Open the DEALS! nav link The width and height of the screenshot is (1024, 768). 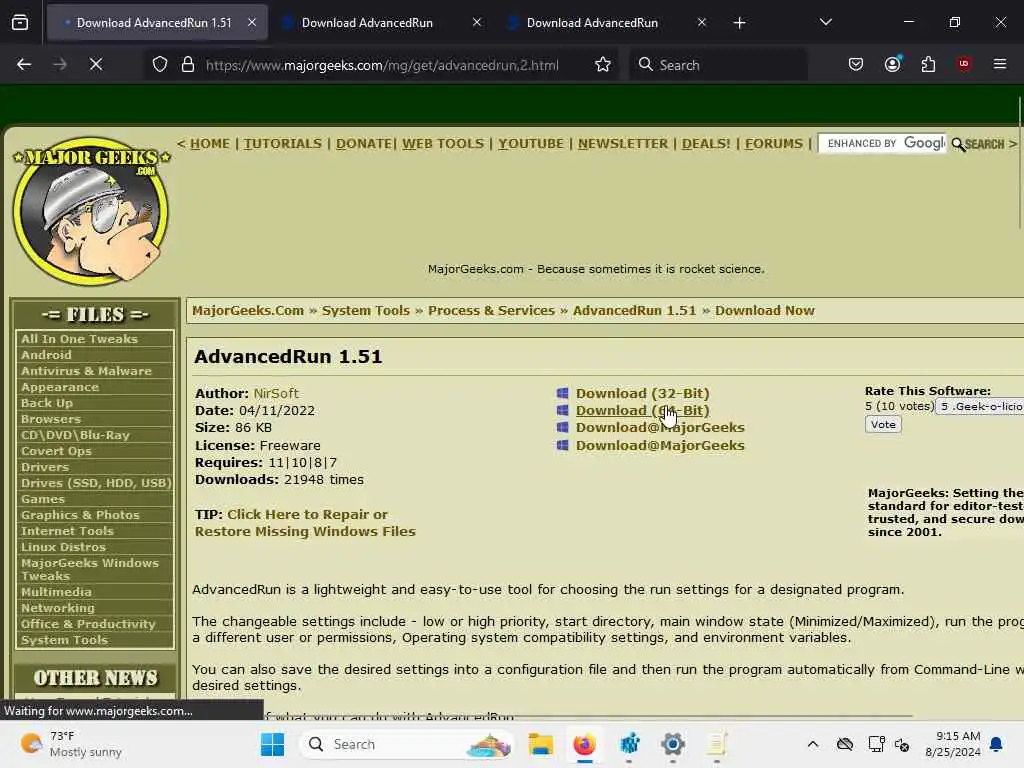click(x=706, y=143)
